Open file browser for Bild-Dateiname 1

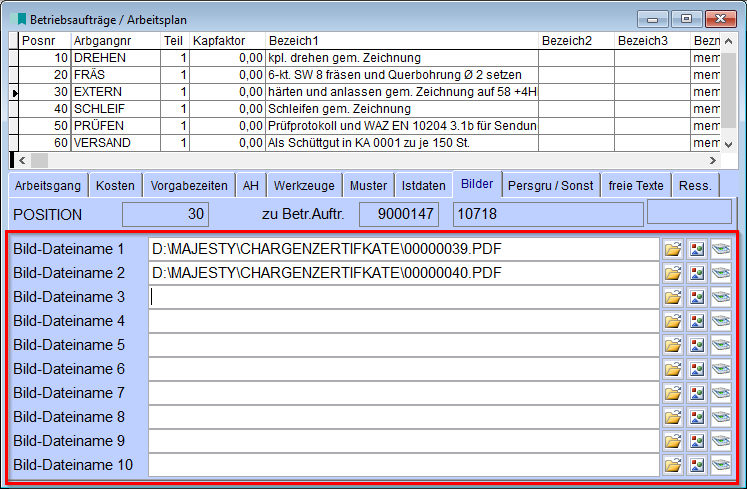[x=673, y=249]
